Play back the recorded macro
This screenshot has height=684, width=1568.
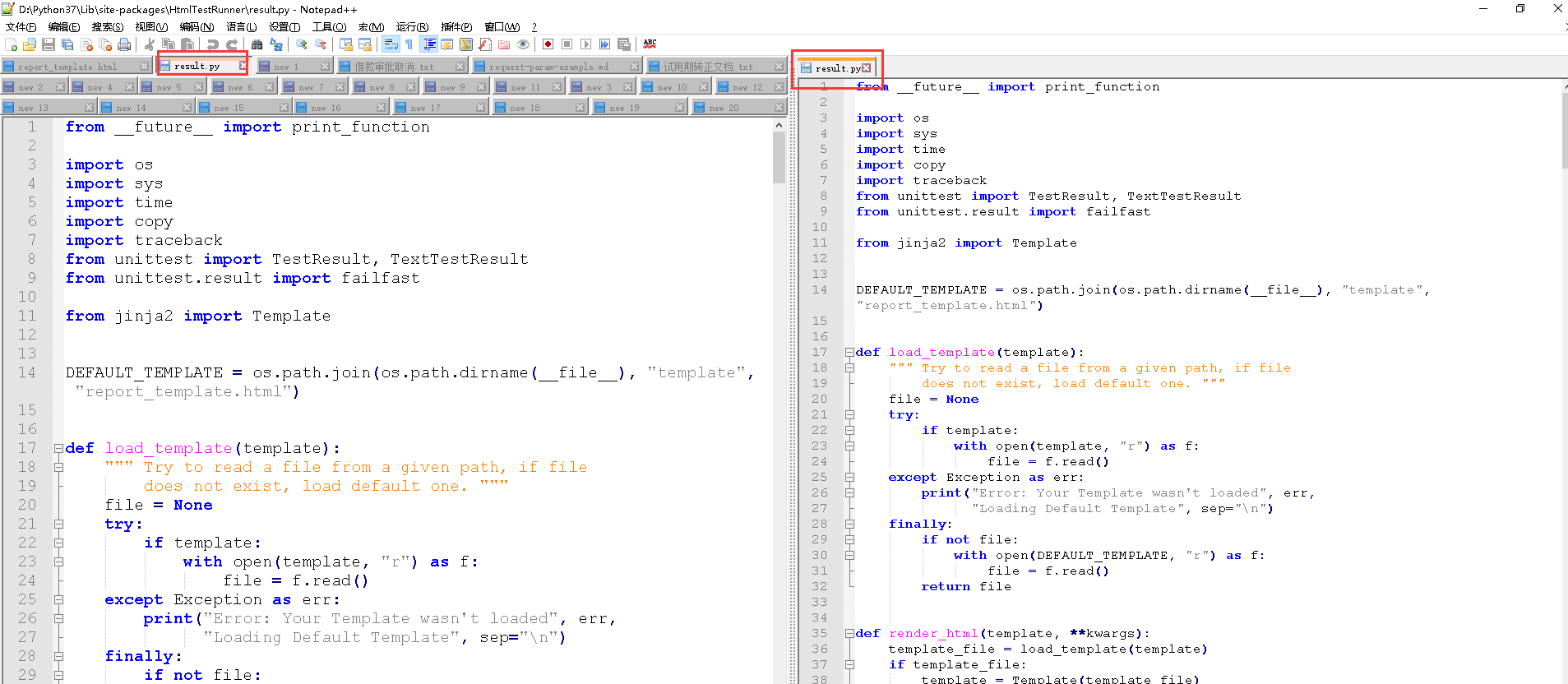(585, 44)
